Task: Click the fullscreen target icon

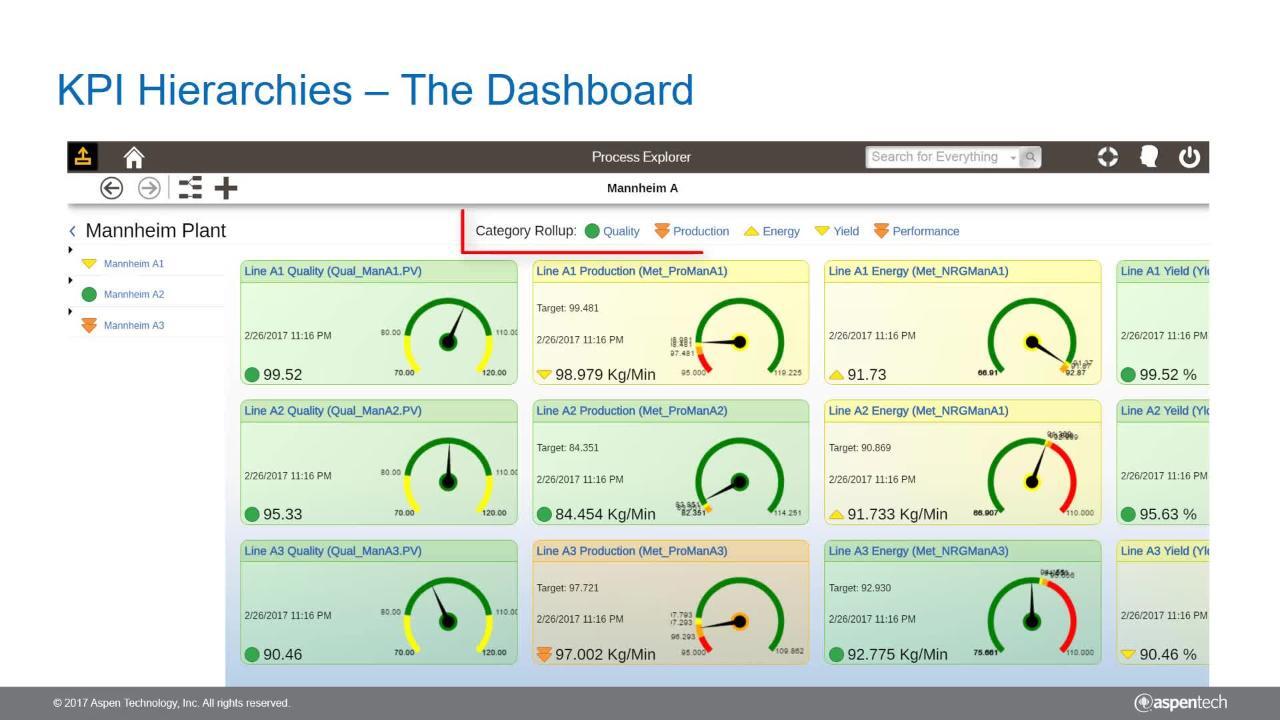Action: pyautogui.click(x=1107, y=157)
